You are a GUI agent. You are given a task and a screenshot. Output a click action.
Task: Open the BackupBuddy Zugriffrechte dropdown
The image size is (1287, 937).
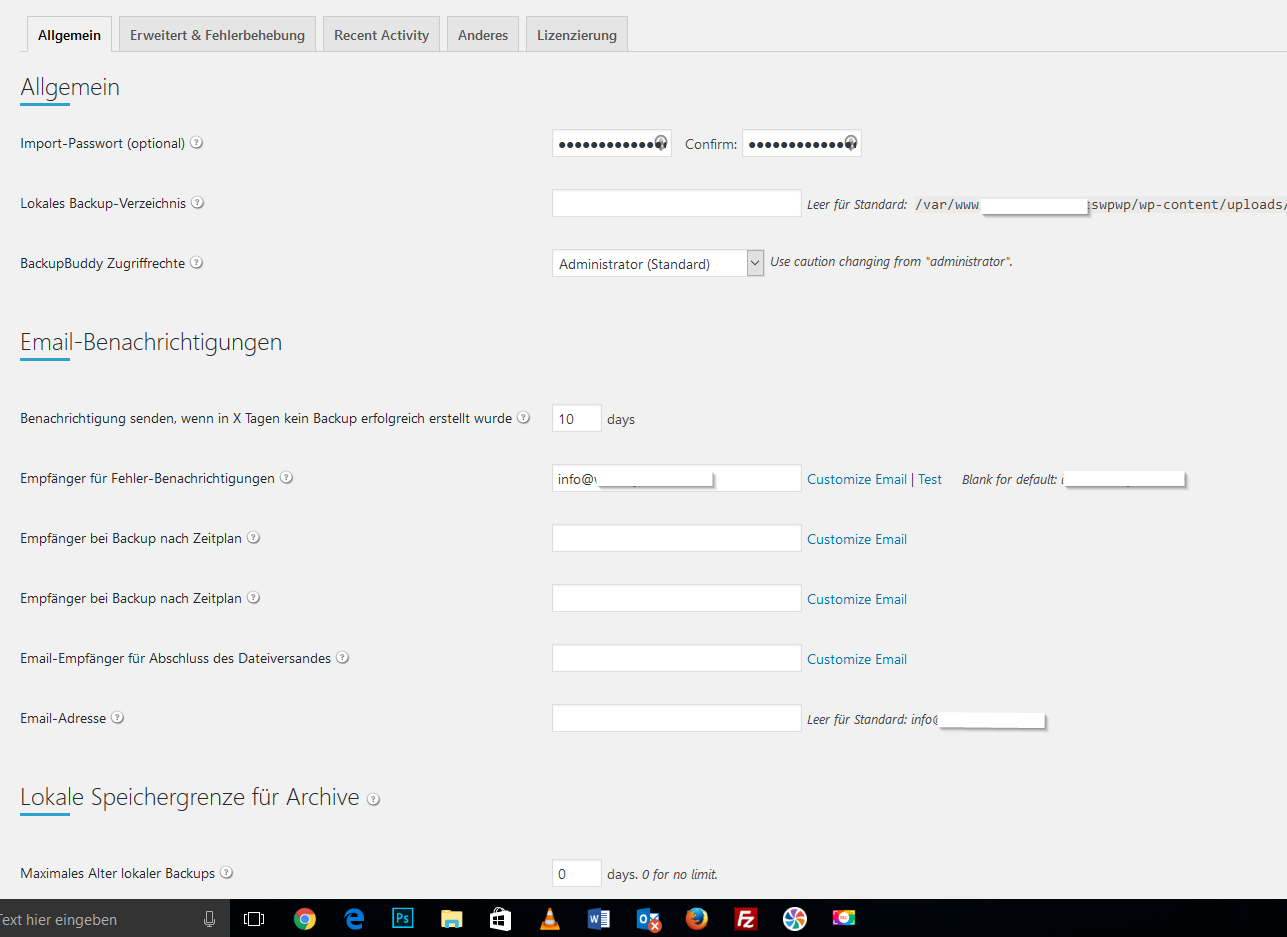[x=754, y=263]
